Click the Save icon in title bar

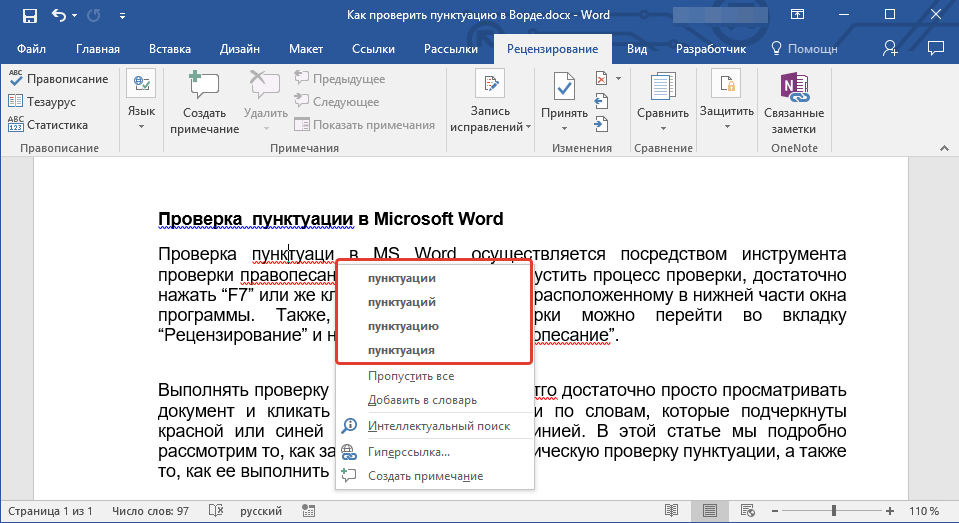coord(30,17)
